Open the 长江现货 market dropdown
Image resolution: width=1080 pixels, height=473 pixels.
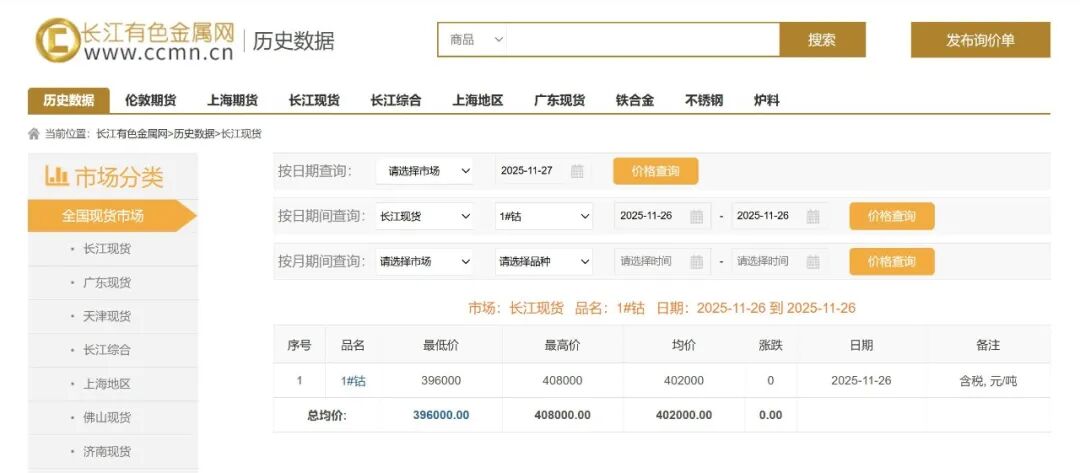(424, 216)
